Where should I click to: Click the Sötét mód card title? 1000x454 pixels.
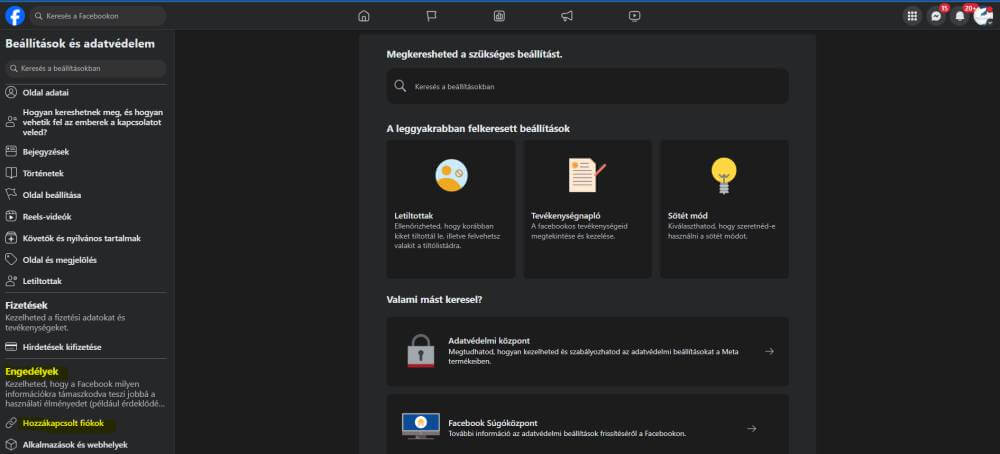coord(688,216)
